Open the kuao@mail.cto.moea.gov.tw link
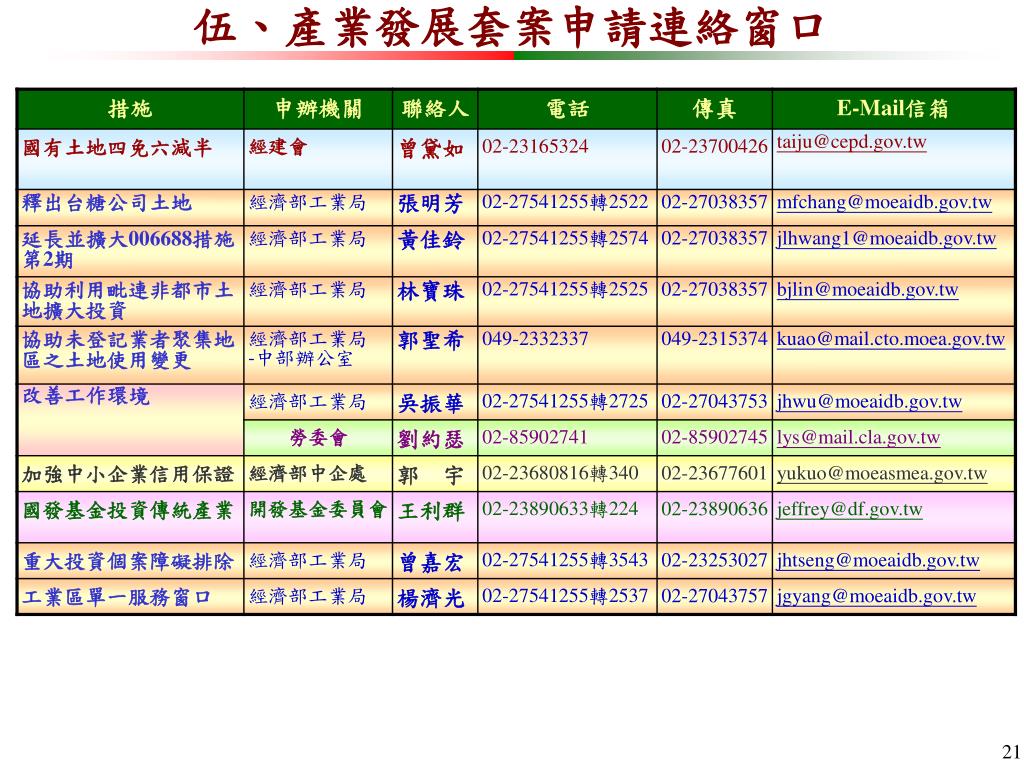 tap(891, 340)
